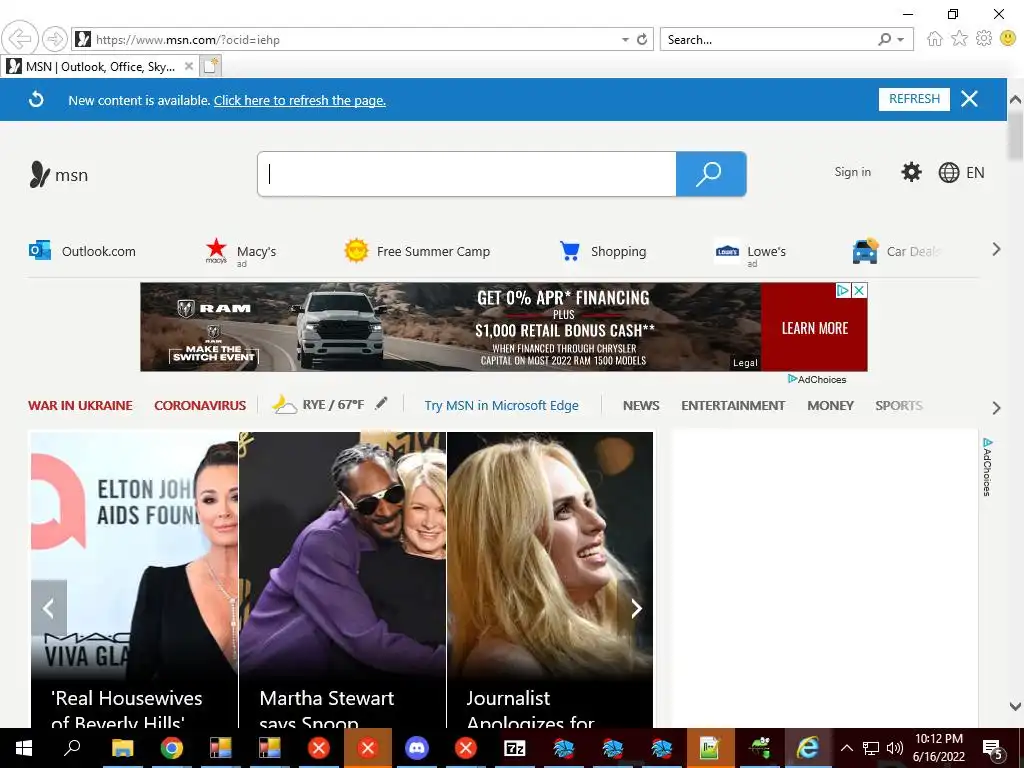Click the REFRESH button in the banner
The width and height of the screenshot is (1024, 768).
pos(914,99)
